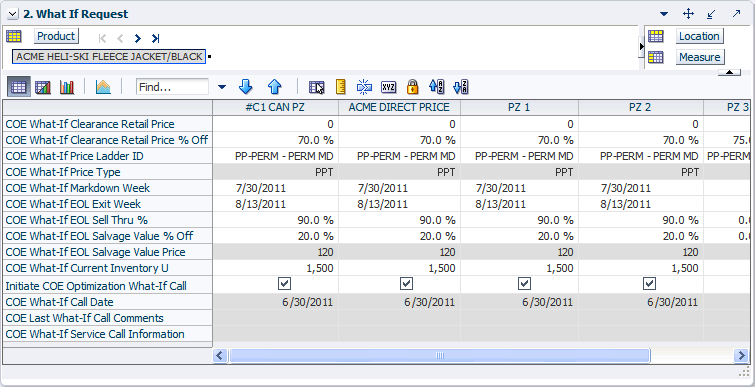Click the yellow ruler format icon
Screen dimensions: 755x387
341,87
